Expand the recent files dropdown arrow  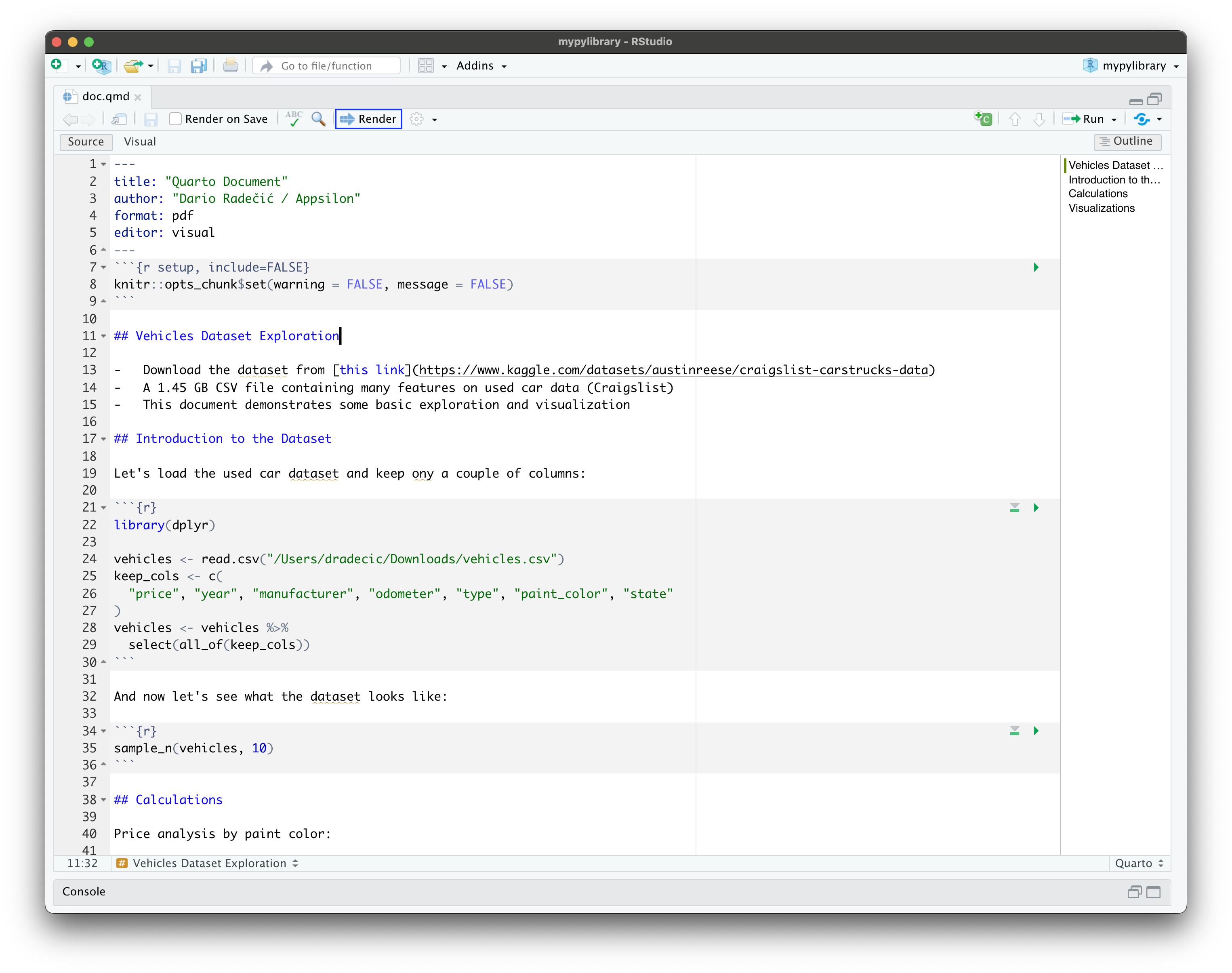(x=151, y=66)
